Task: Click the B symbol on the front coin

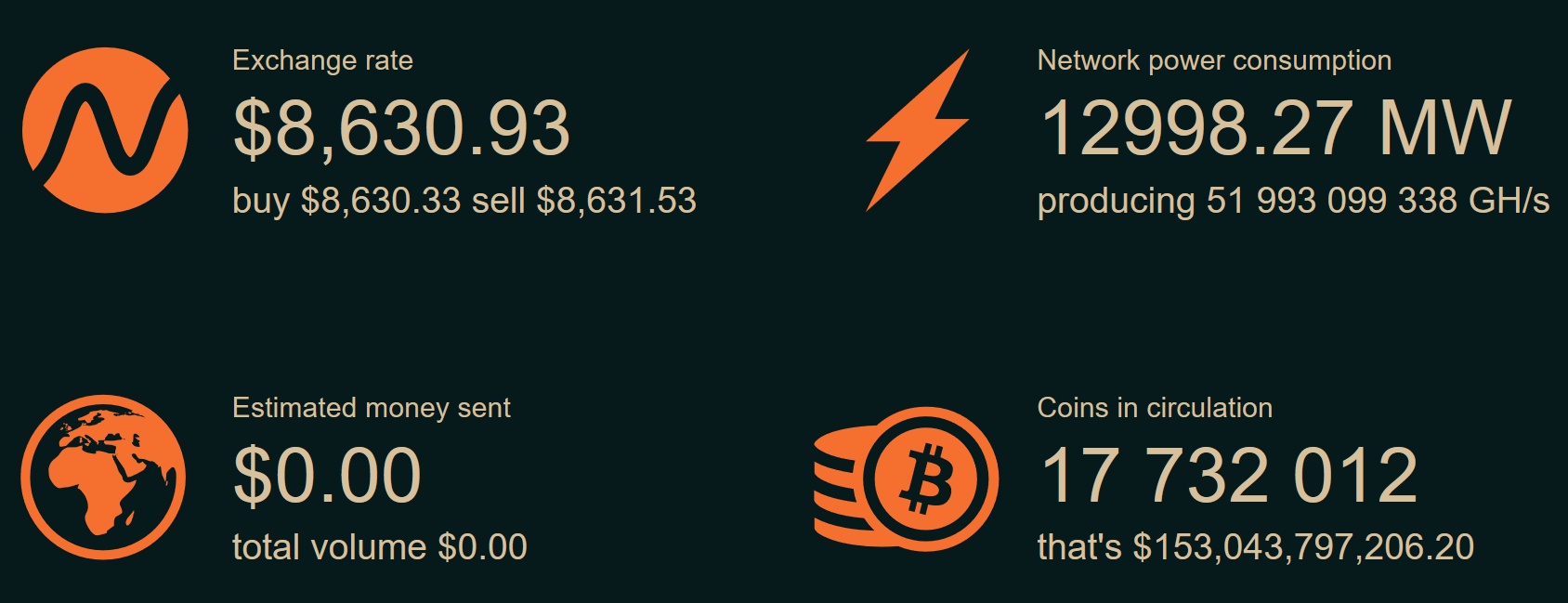Action: [928, 479]
